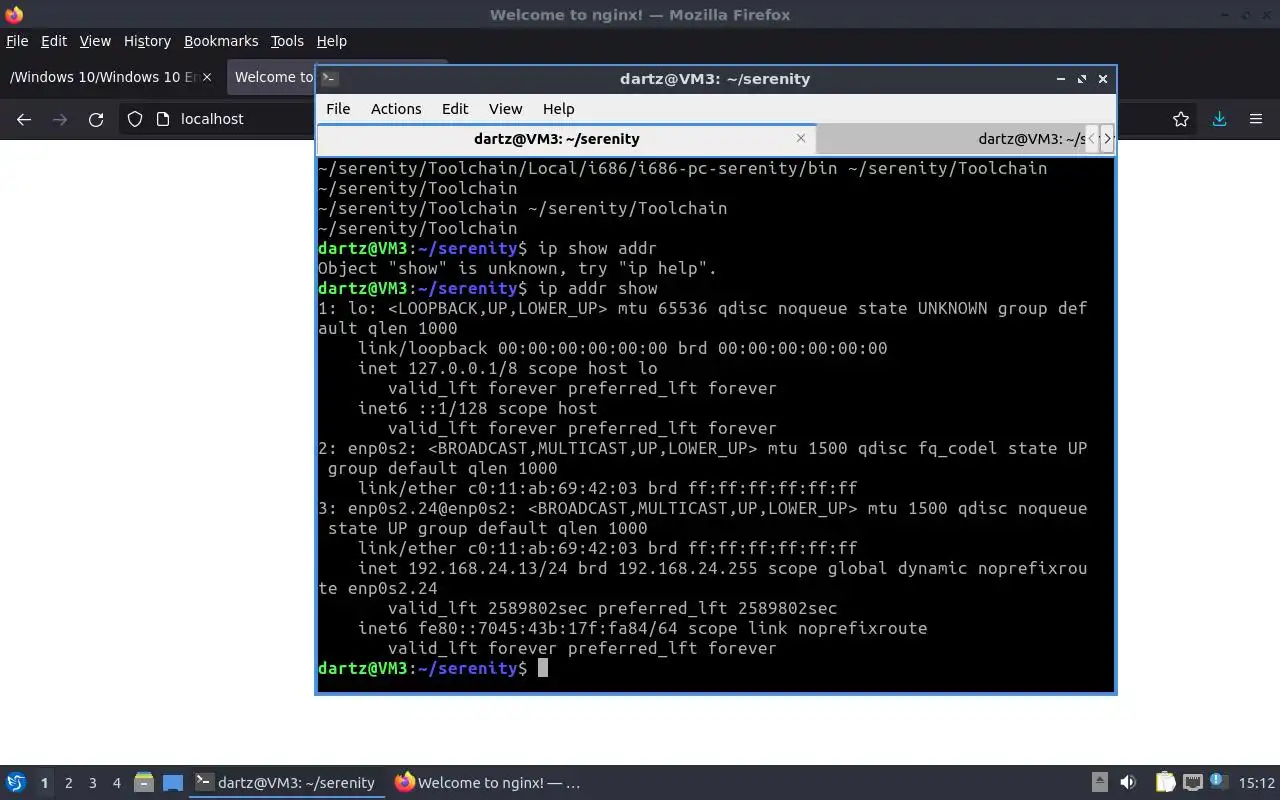Switch to the second dartz@VM3 terminal tab
Viewport: 1280px width, 800px height.
[950, 139]
